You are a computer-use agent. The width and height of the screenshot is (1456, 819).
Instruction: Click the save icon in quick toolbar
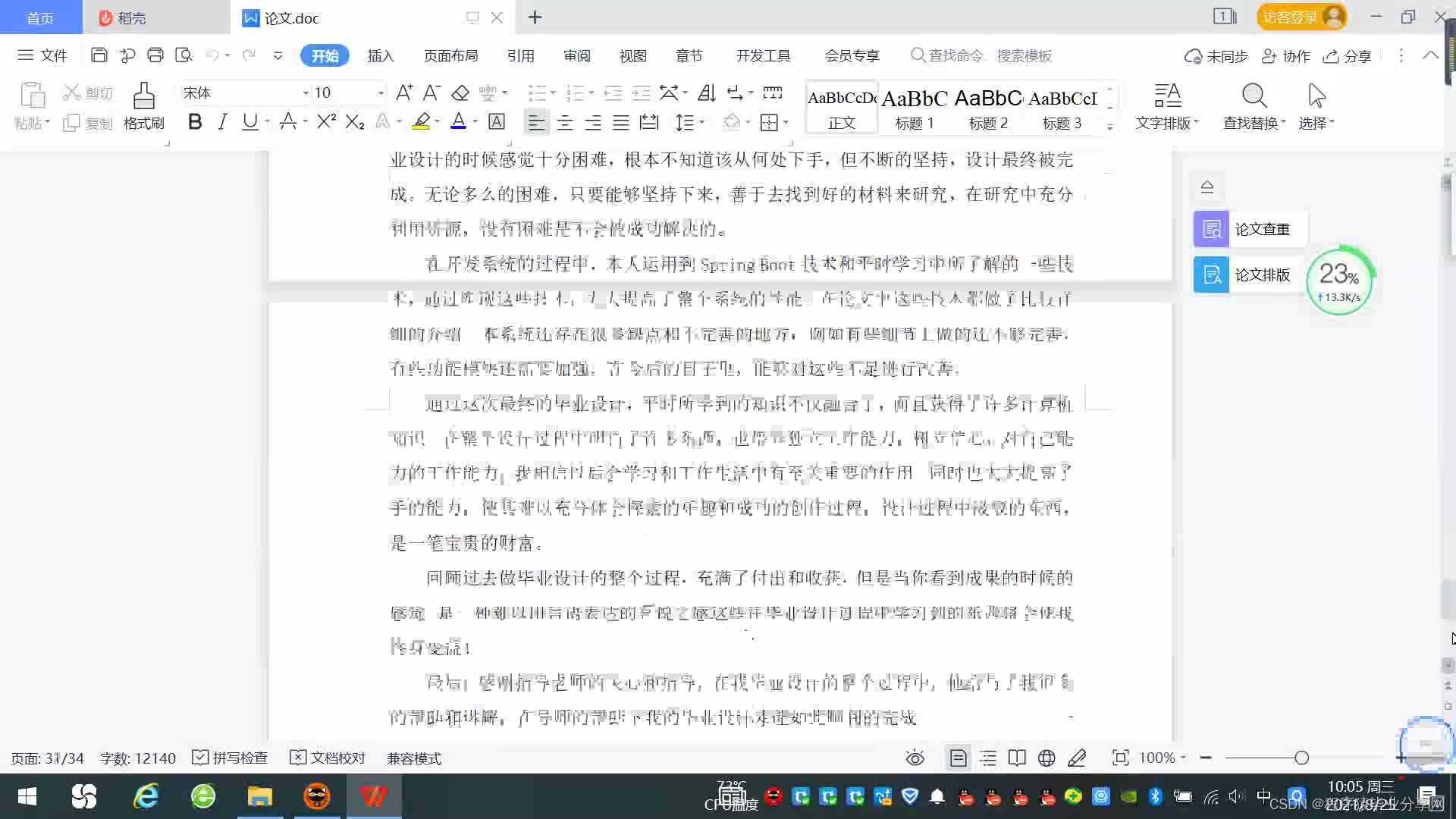(99, 55)
